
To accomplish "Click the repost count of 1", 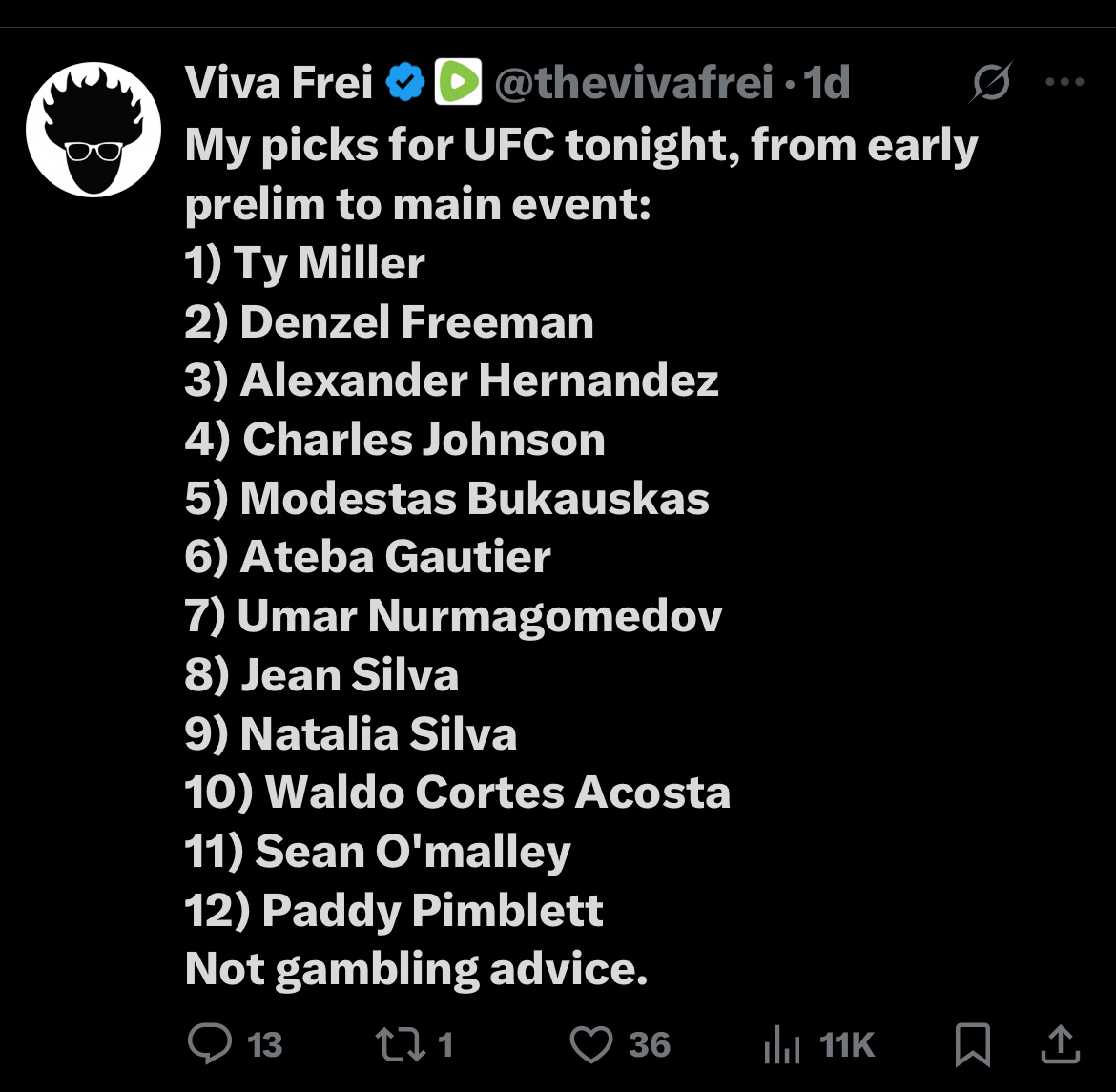I will (444, 1045).
